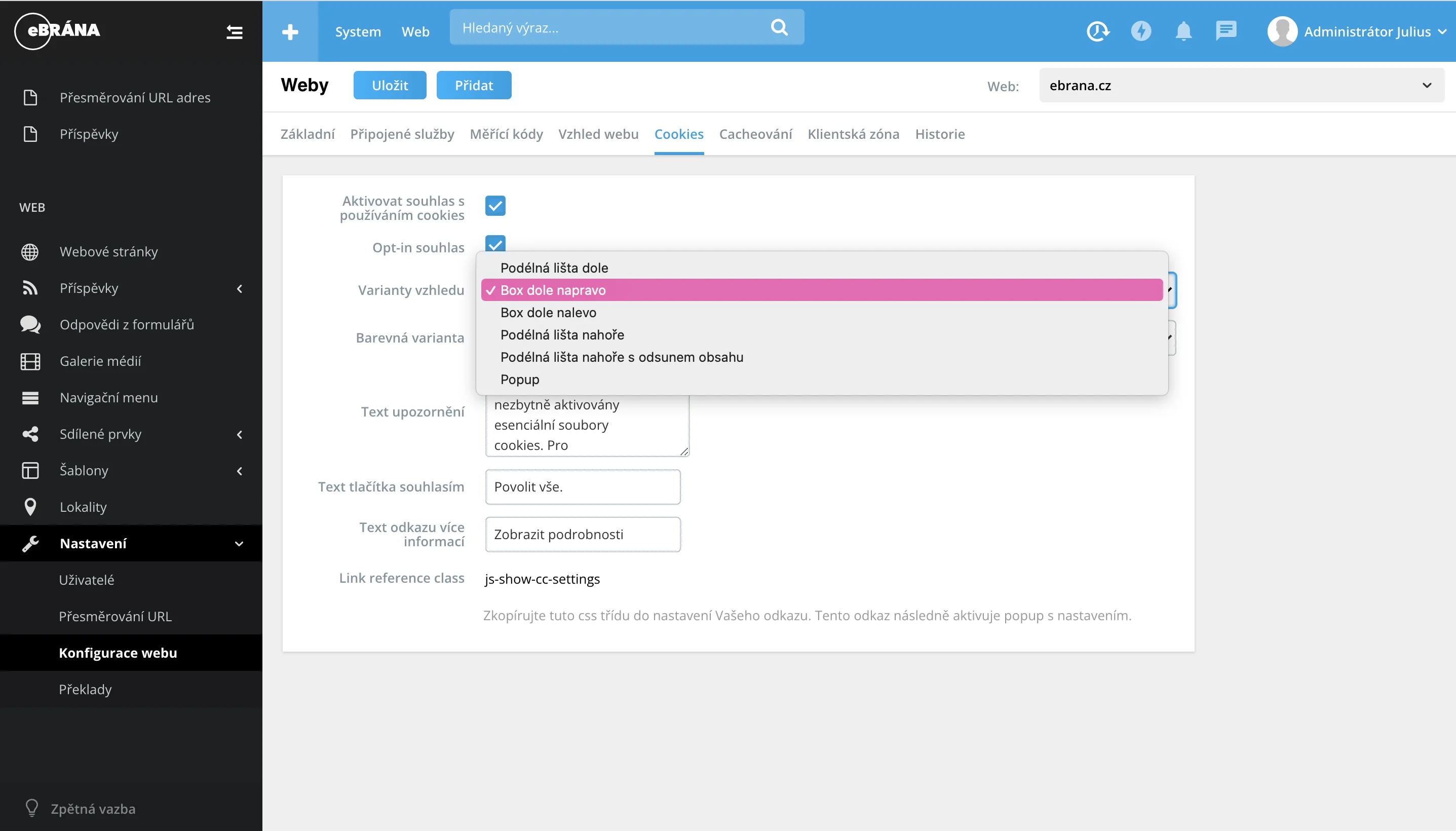Screen dimensions: 1456x831
Task: Click the plus add icon in top bar
Action: coord(290,32)
